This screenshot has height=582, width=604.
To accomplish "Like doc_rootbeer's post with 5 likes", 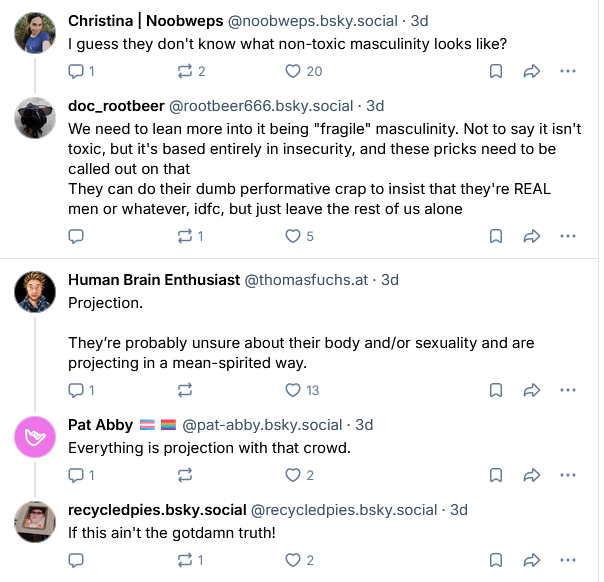I will coord(292,237).
